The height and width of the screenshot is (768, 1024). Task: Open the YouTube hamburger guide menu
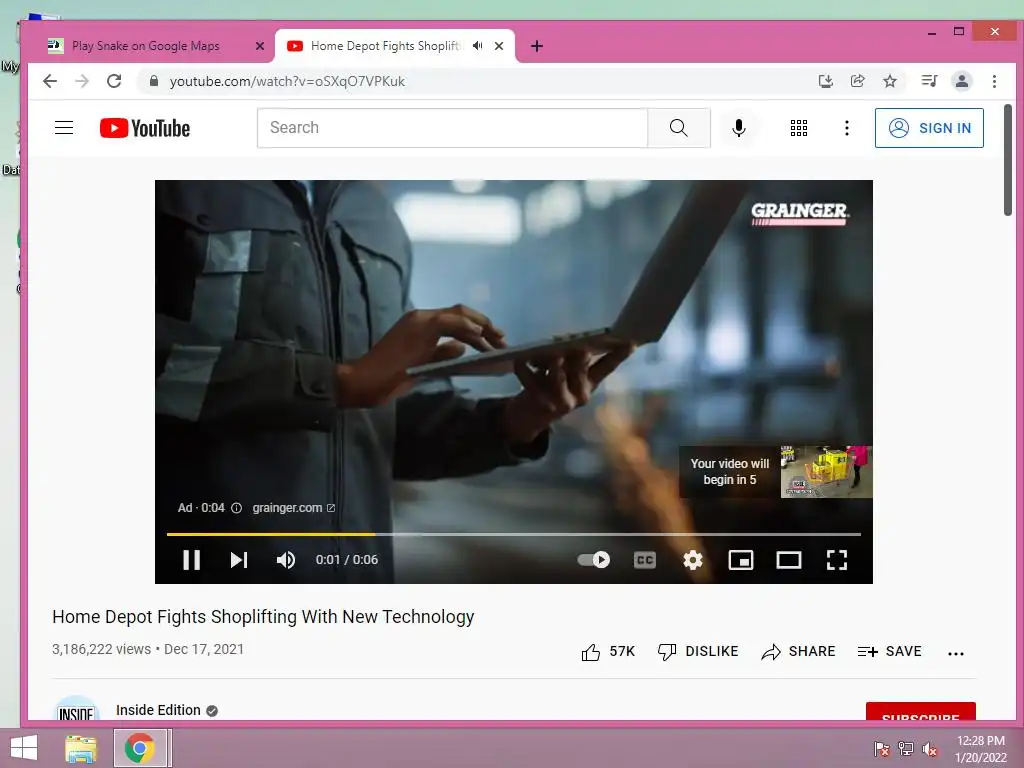coord(64,127)
